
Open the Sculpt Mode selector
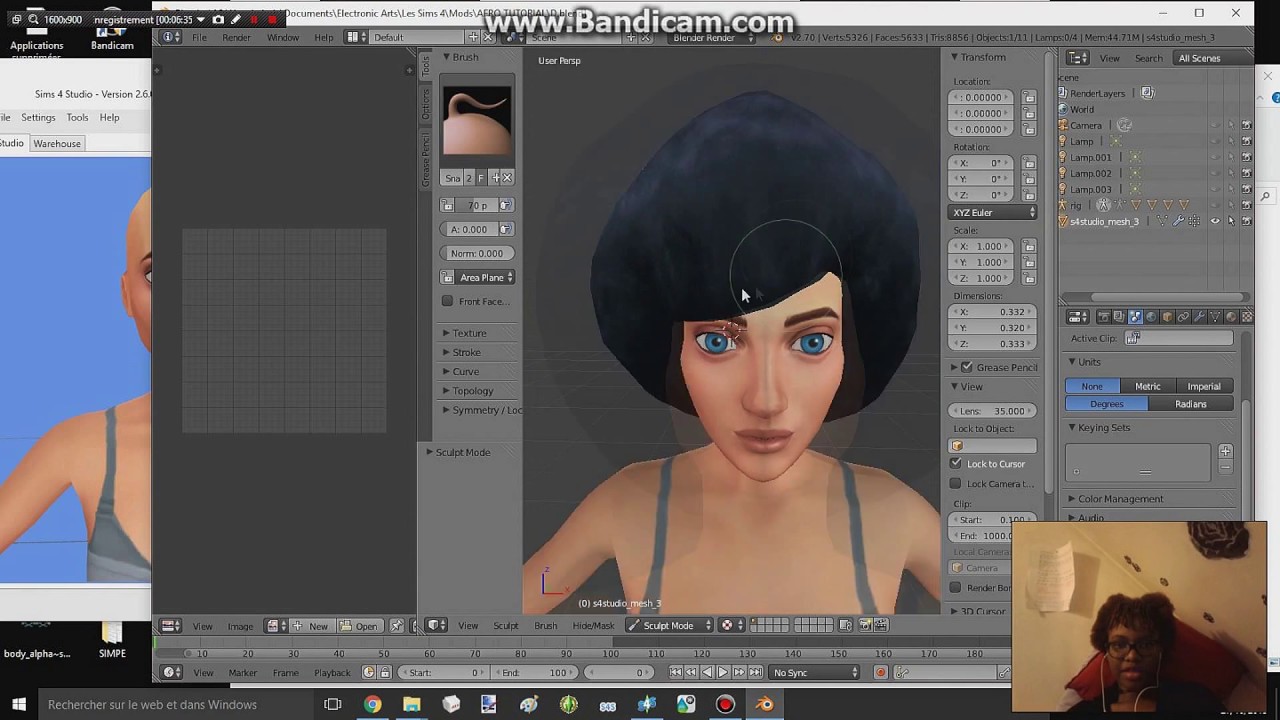pos(668,625)
